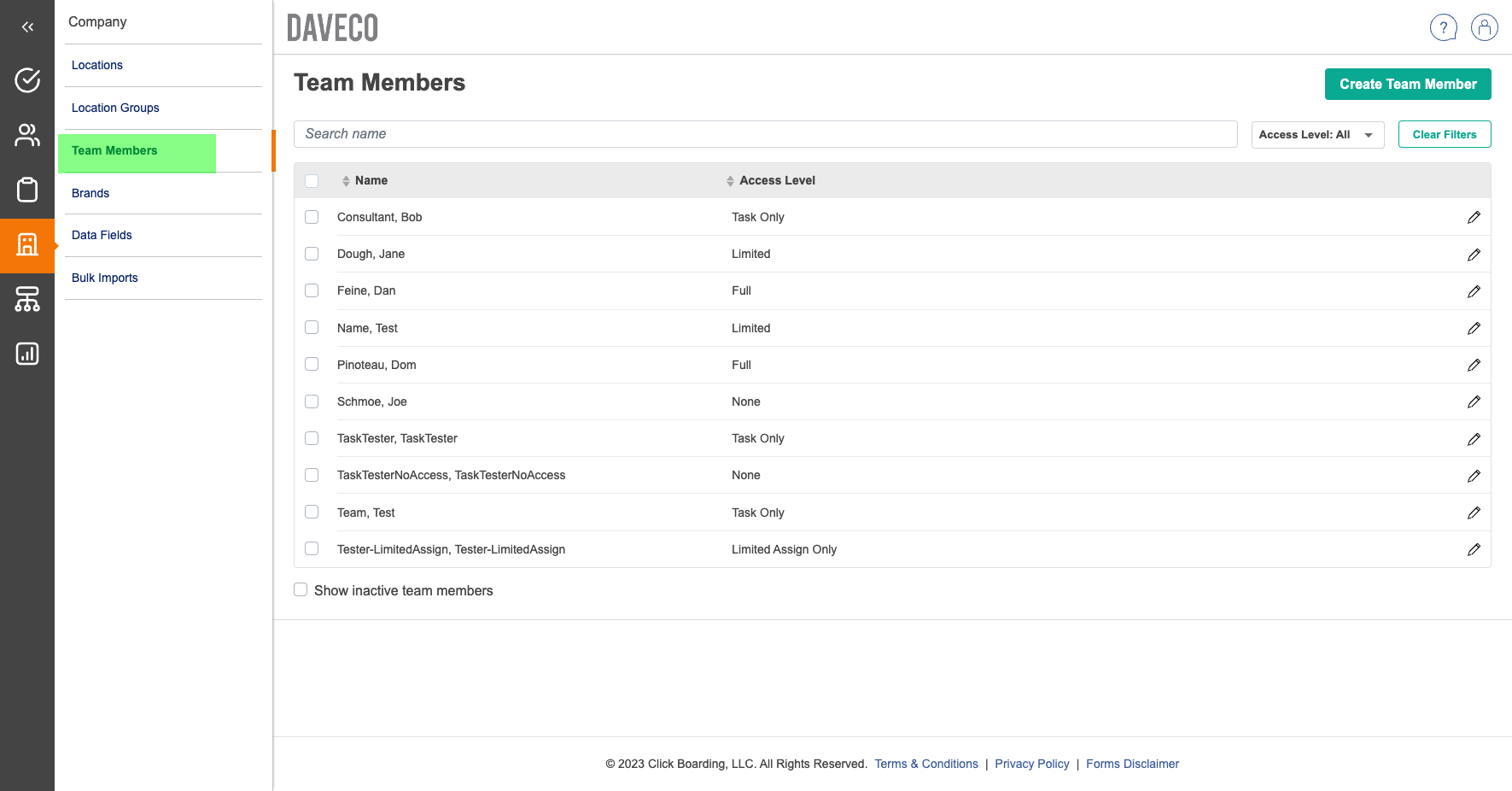
Task: Open Bulk Imports from the Company menu
Action: click(105, 278)
